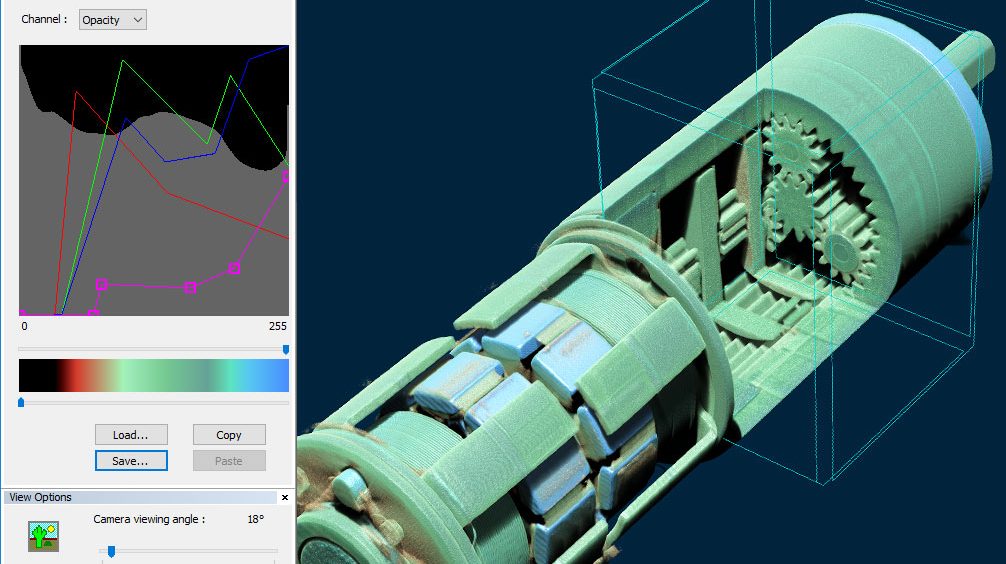
Task: Click the upper range slider handle above color bar
Action: coord(286,349)
